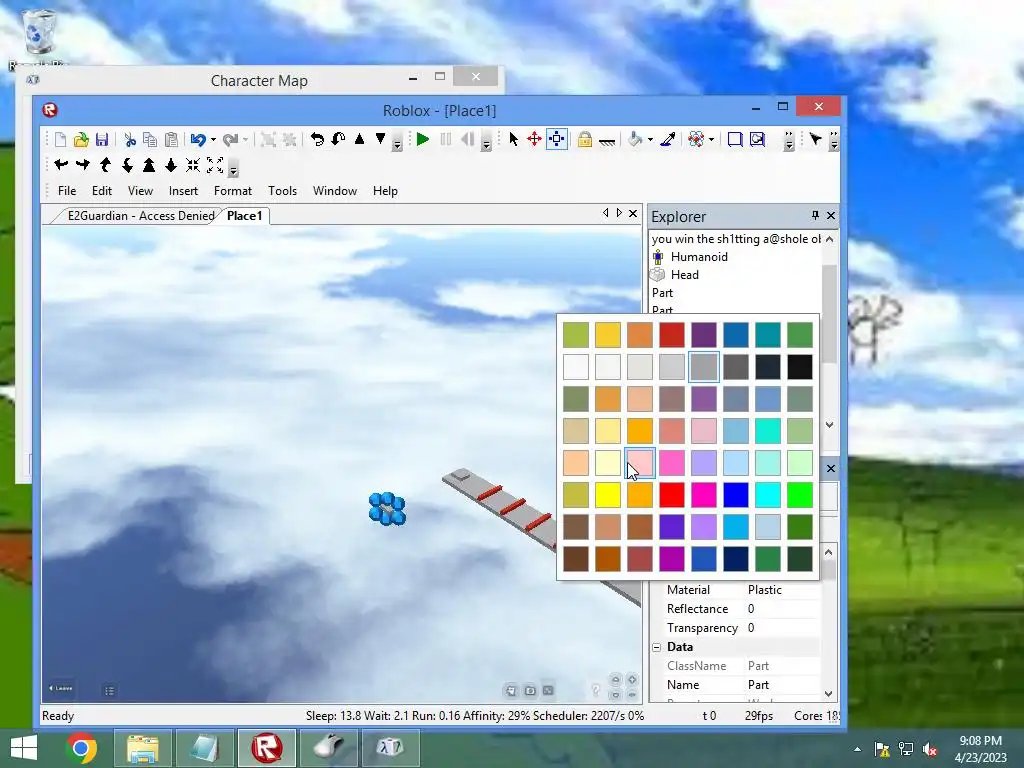The width and height of the screenshot is (1024, 768).
Task: Open the Undo history dropdown arrow
Action: click(213, 139)
